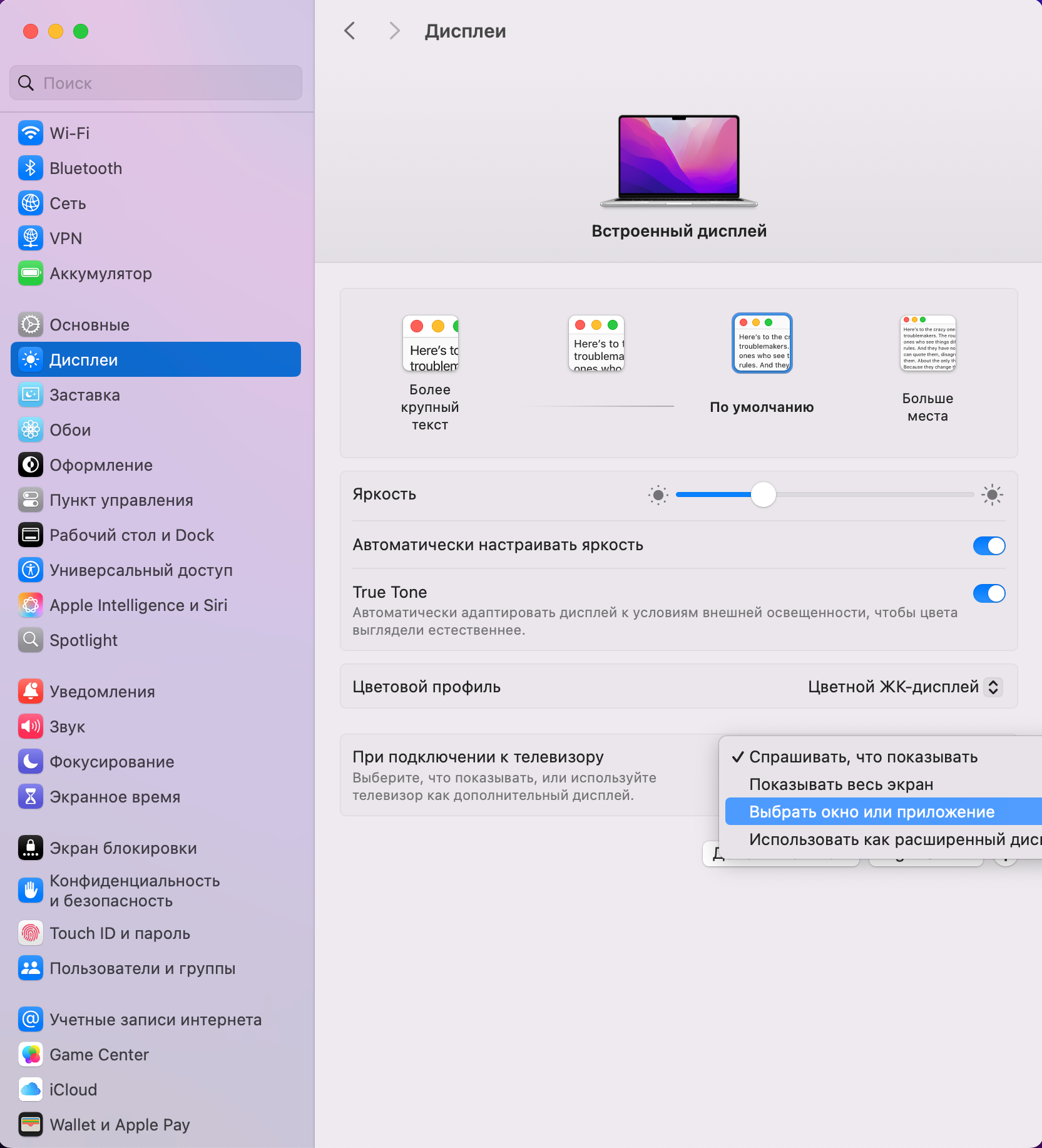Open the VPN globe icon entry
This screenshot has height=1148, width=1042.
(x=30, y=238)
